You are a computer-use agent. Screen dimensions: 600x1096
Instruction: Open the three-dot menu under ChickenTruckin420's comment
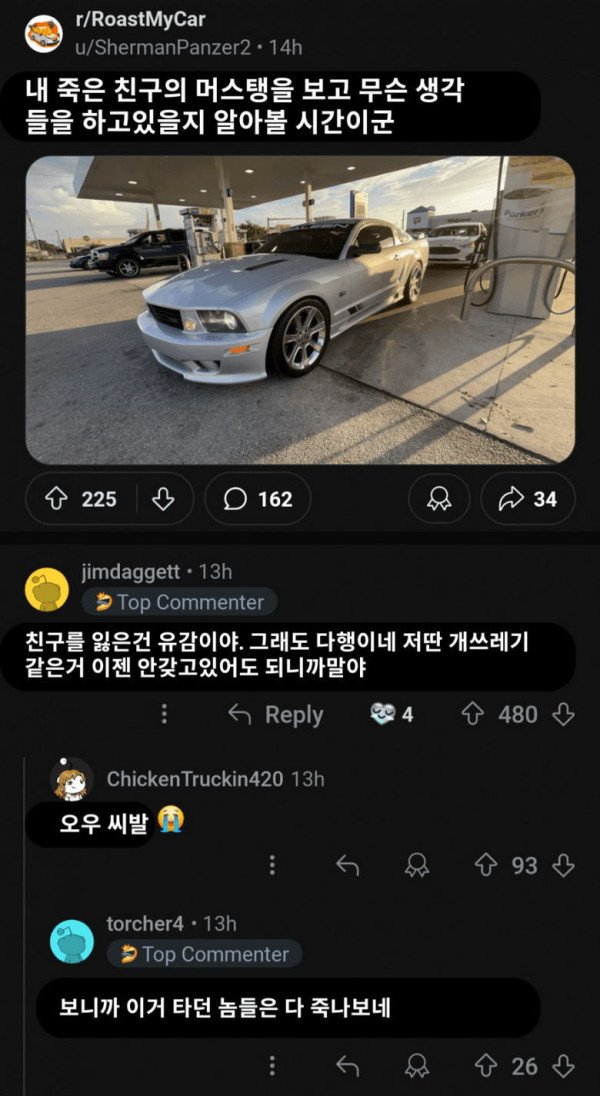(273, 866)
